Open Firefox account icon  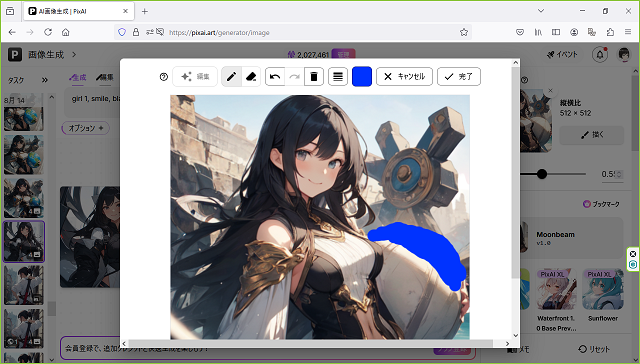(574, 32)
